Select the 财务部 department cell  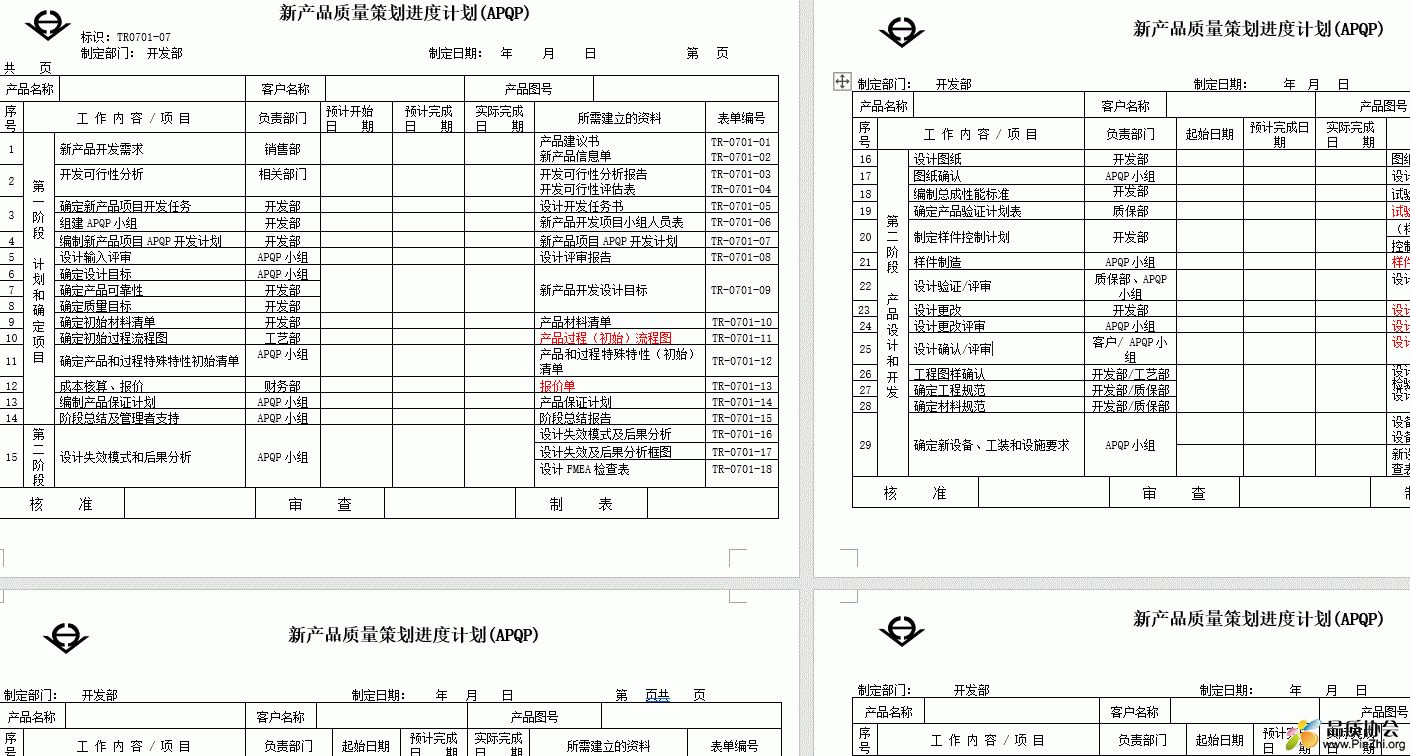[x=282, y=386]
